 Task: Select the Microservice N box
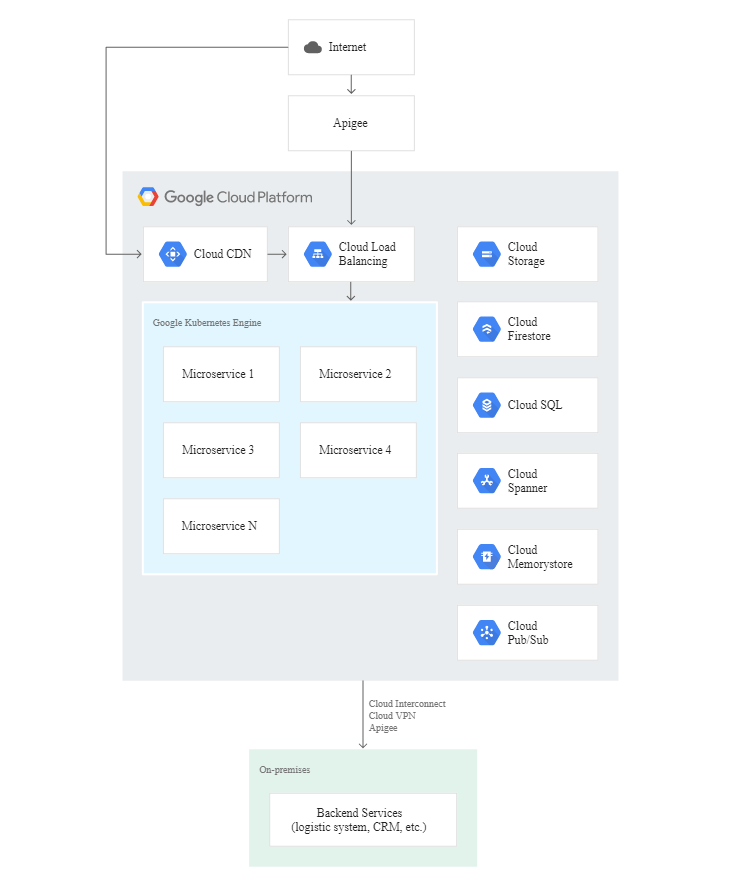(221, 526)
